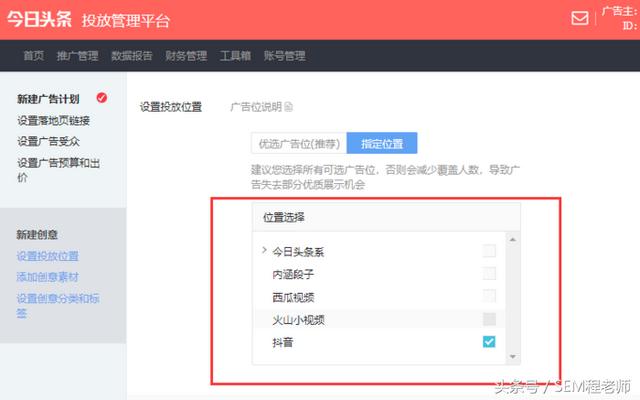
Task: Click the info icon next to 广告位说明
Action: pyautogui.click(x=289, y=107)
